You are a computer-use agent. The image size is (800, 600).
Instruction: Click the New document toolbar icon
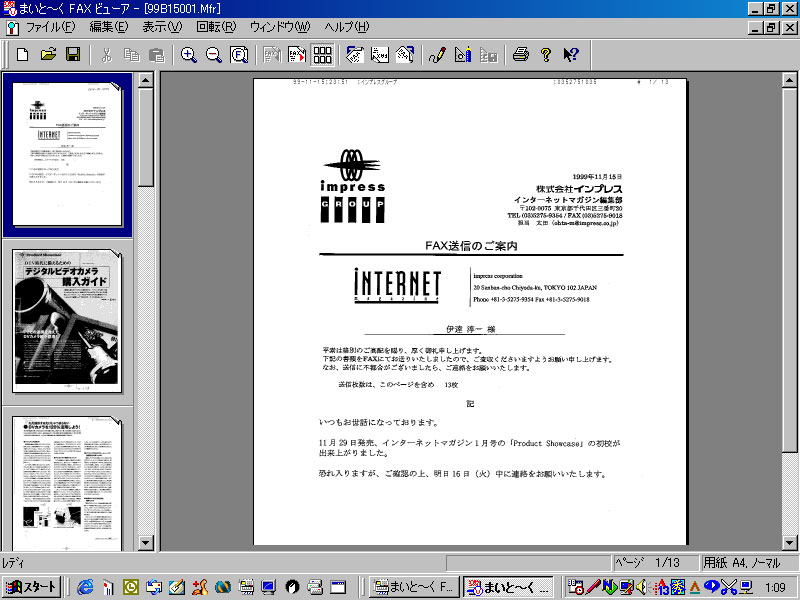(x=23, y=55)
